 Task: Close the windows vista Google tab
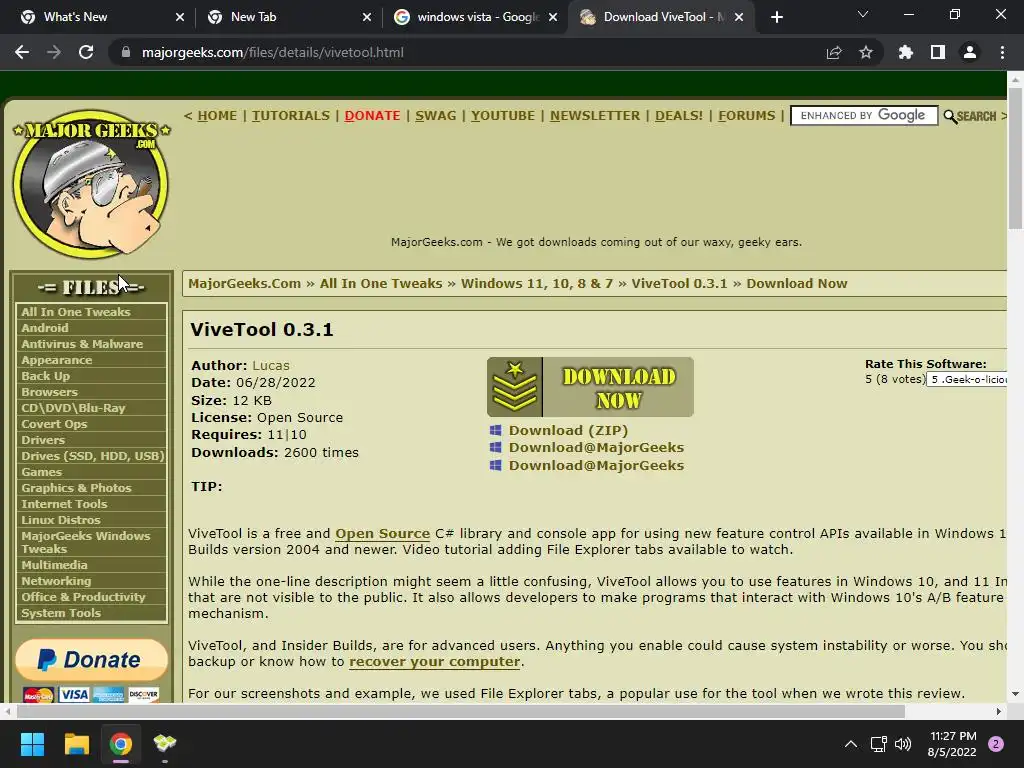pyautogui.click(x=553, y=17)
